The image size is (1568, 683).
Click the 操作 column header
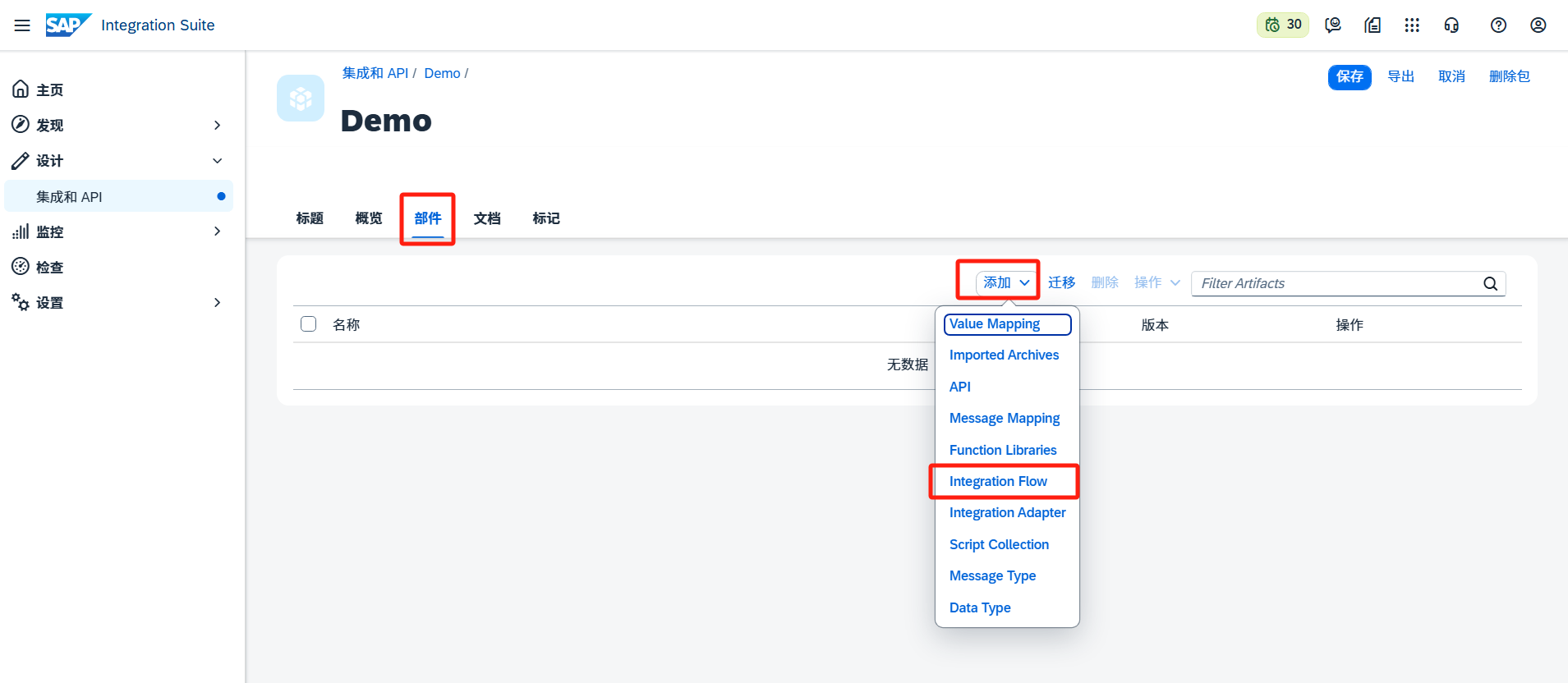point(1350,325)
